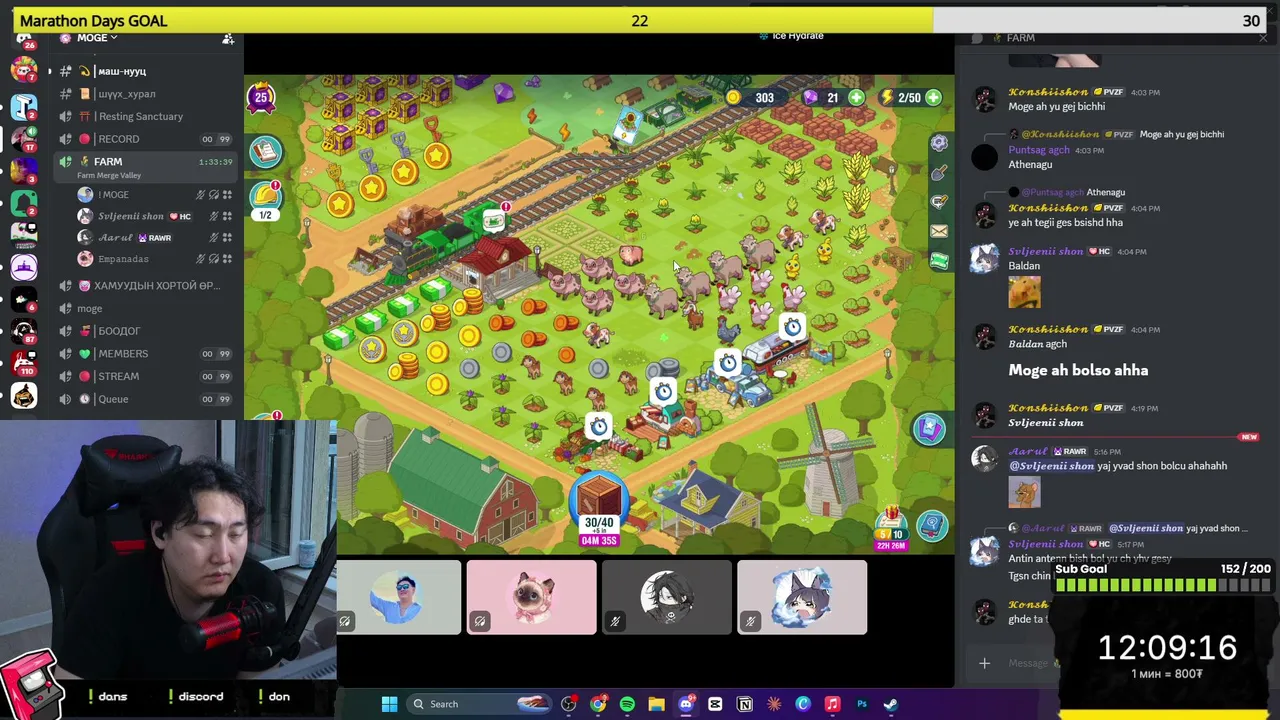Open the server with 110 notifications
Viewport: 1280px width, 720px height.
point(24,363)
